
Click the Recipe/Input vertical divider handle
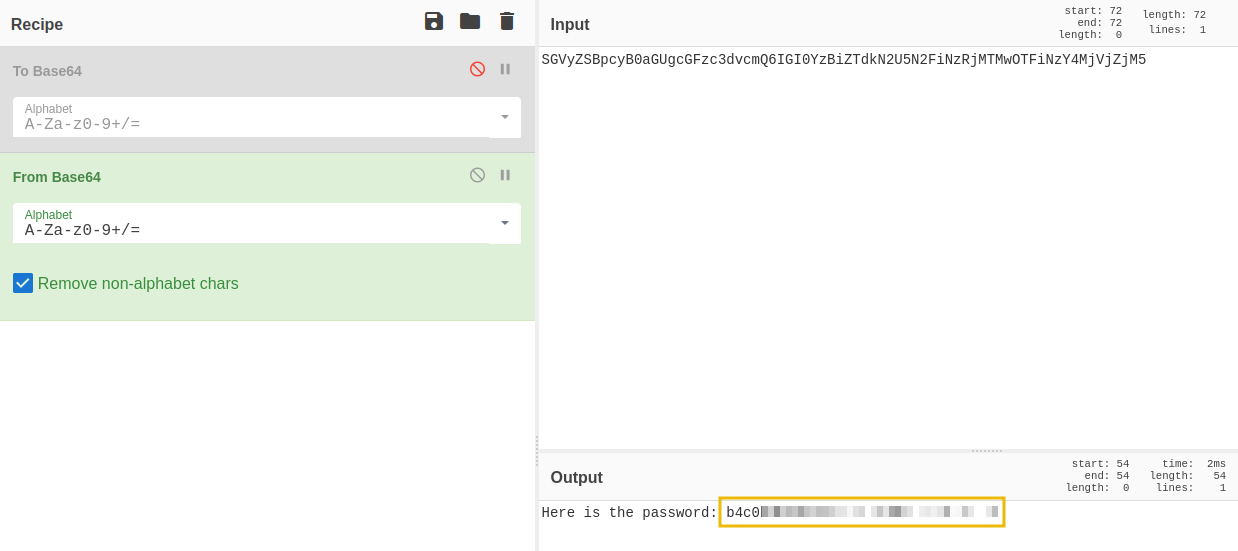click(537, 450)
